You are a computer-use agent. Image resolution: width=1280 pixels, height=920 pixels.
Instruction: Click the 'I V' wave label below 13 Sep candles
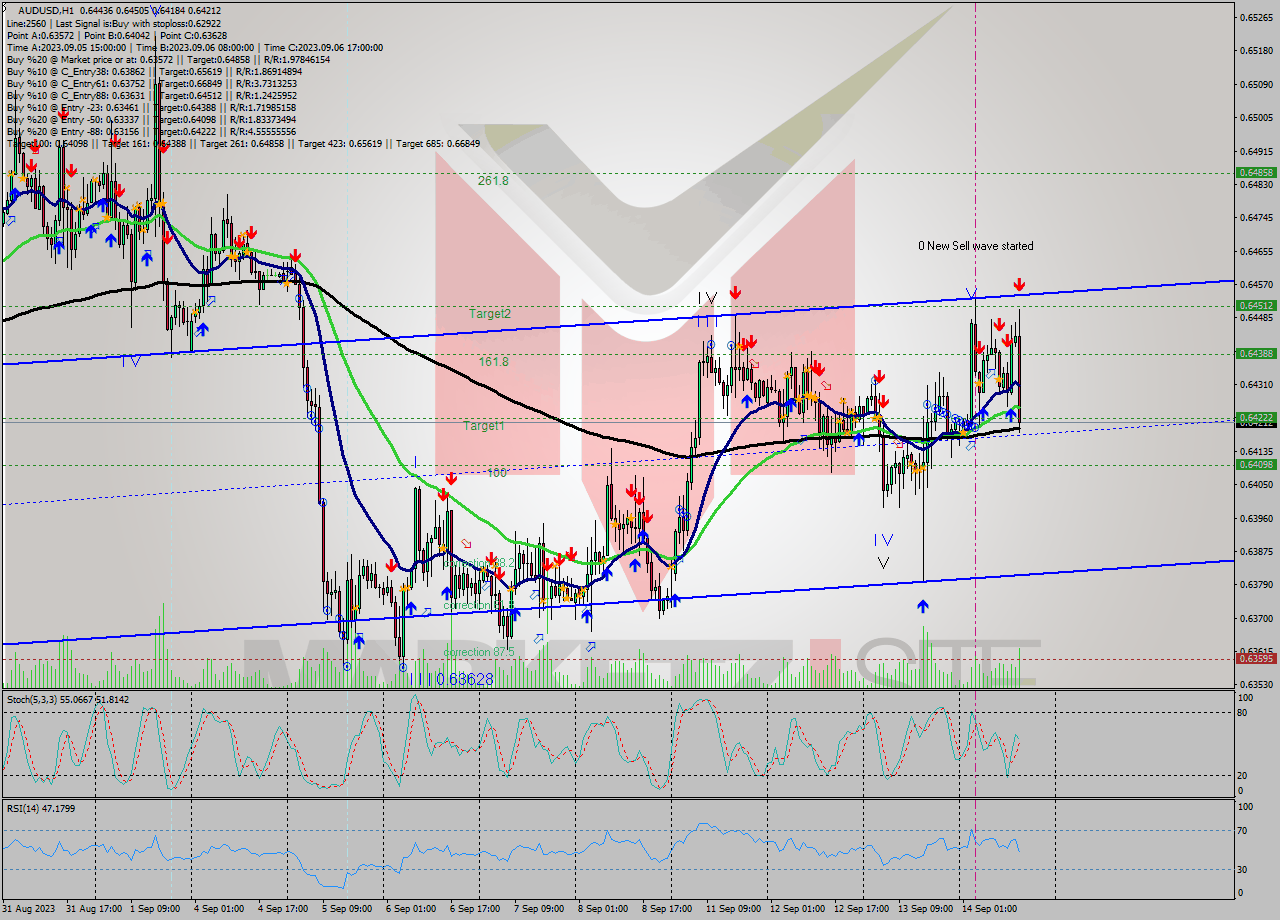point(883,540)
